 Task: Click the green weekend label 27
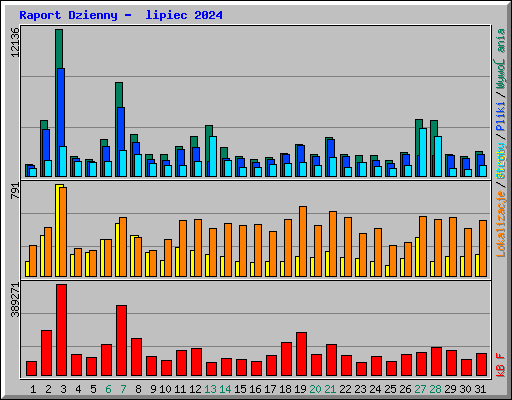coord(420,389)
